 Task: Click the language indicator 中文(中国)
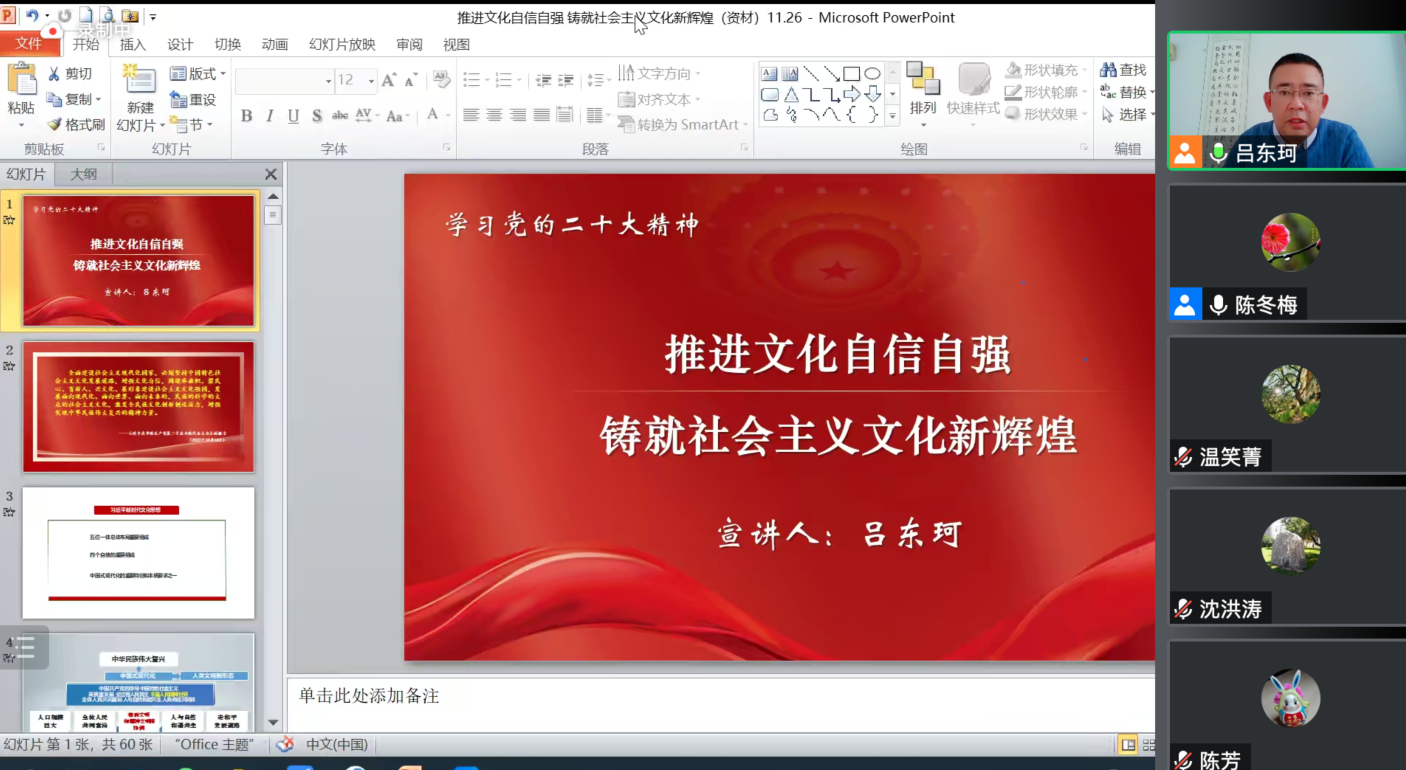pos(336,744)
